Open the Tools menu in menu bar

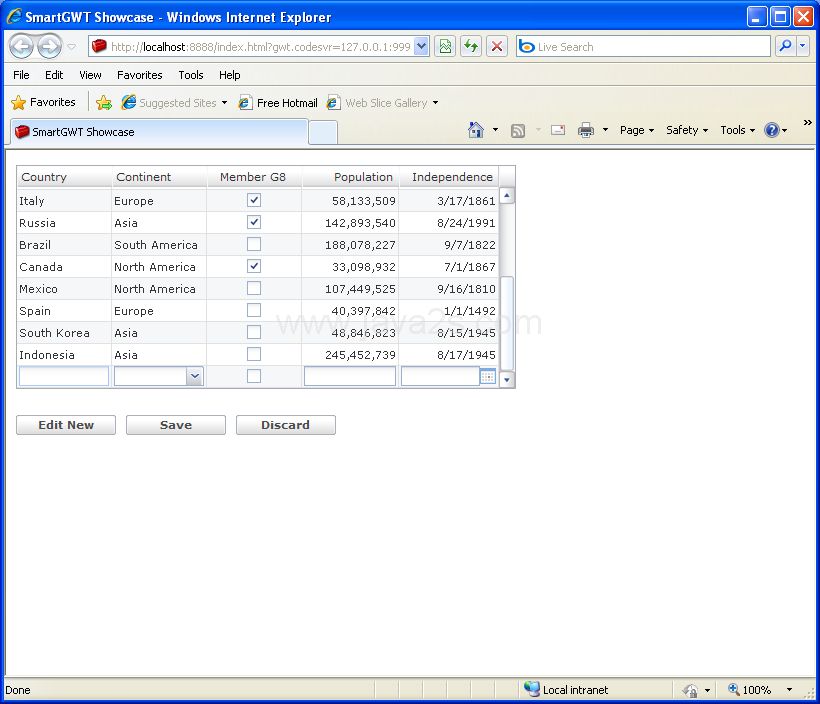(191, 75)
